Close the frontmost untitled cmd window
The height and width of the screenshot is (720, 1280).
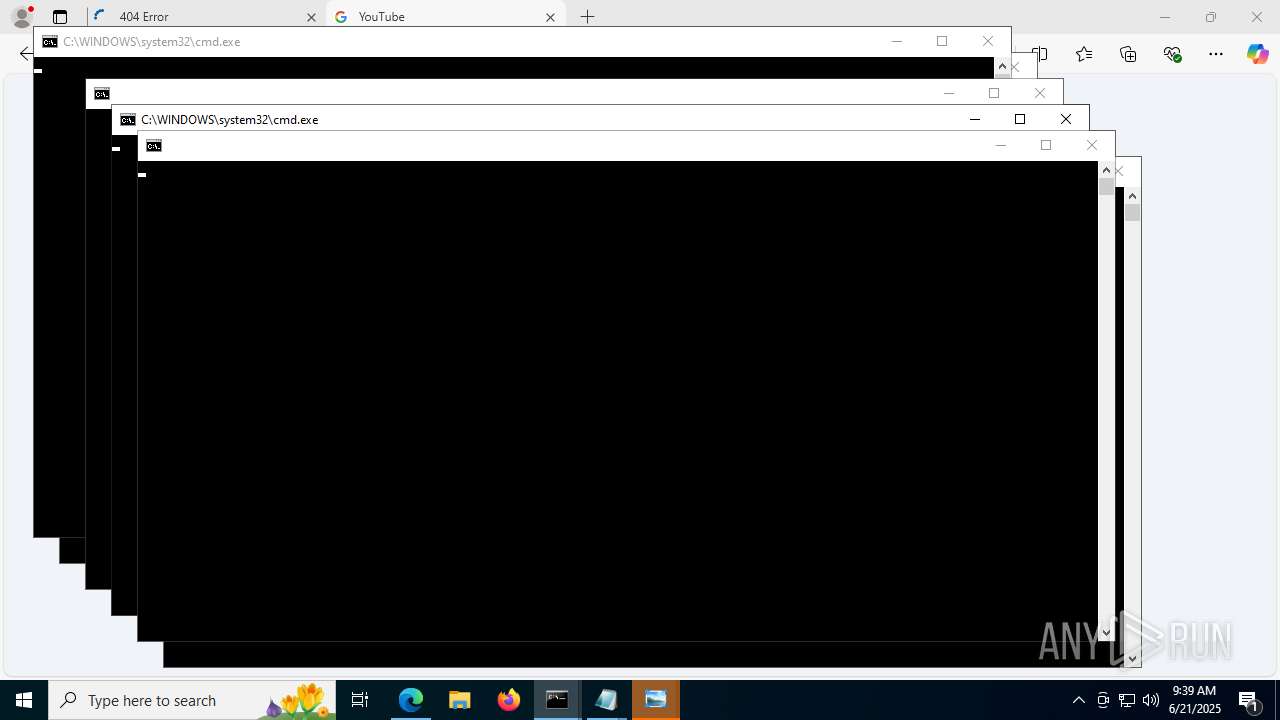pyautogui.click(x=1092, y=146)
